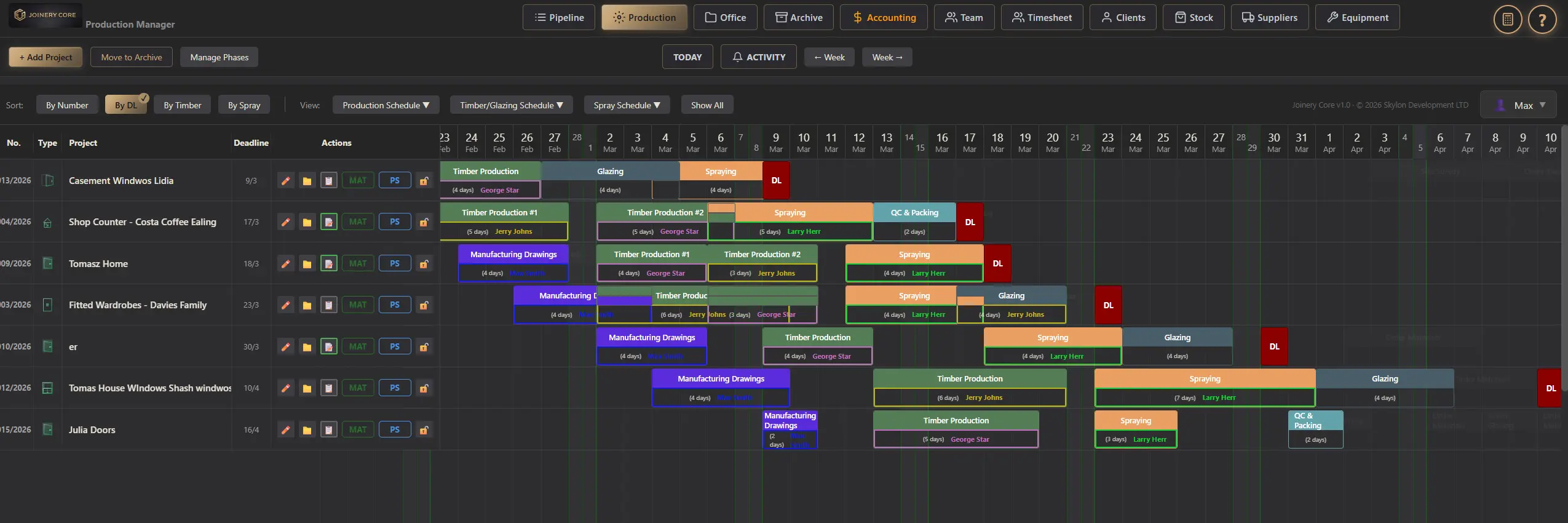Click MAT button for Casement Windwos Lidia
The width and height of the screenshot is (1568, 523).
(358, 181)
